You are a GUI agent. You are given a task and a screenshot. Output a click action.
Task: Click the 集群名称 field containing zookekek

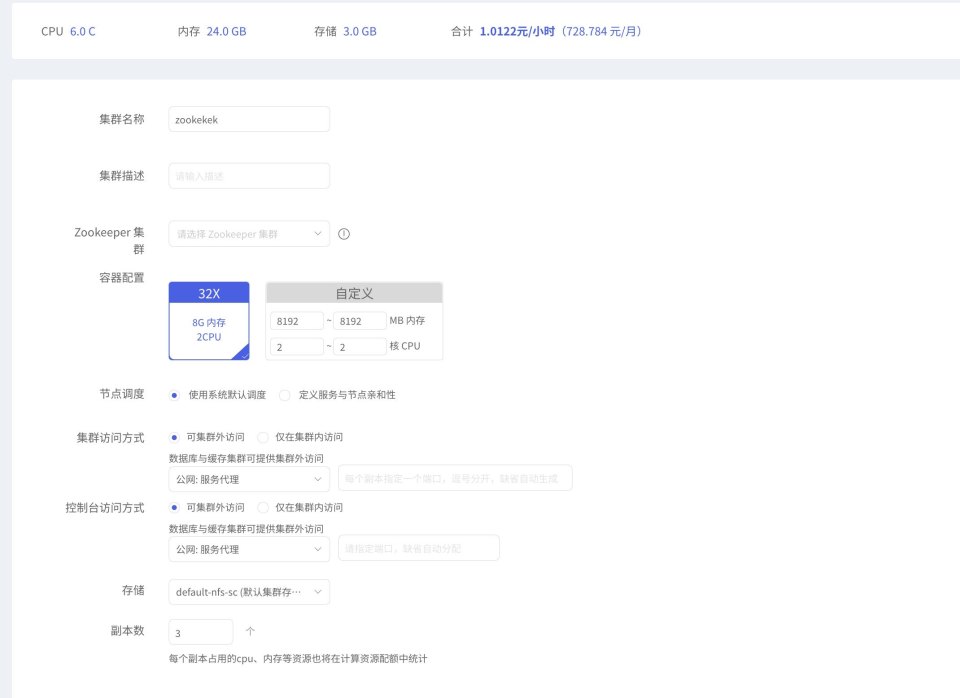pos(249,119)
